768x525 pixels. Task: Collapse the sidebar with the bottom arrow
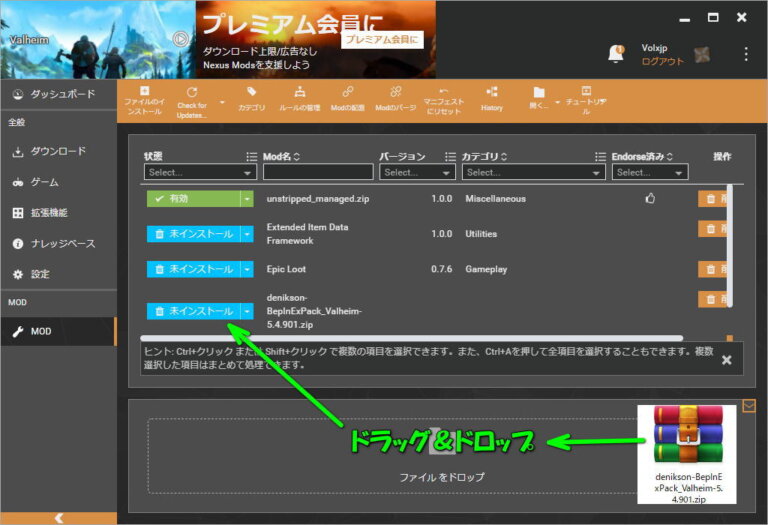(x=58, y=518)
